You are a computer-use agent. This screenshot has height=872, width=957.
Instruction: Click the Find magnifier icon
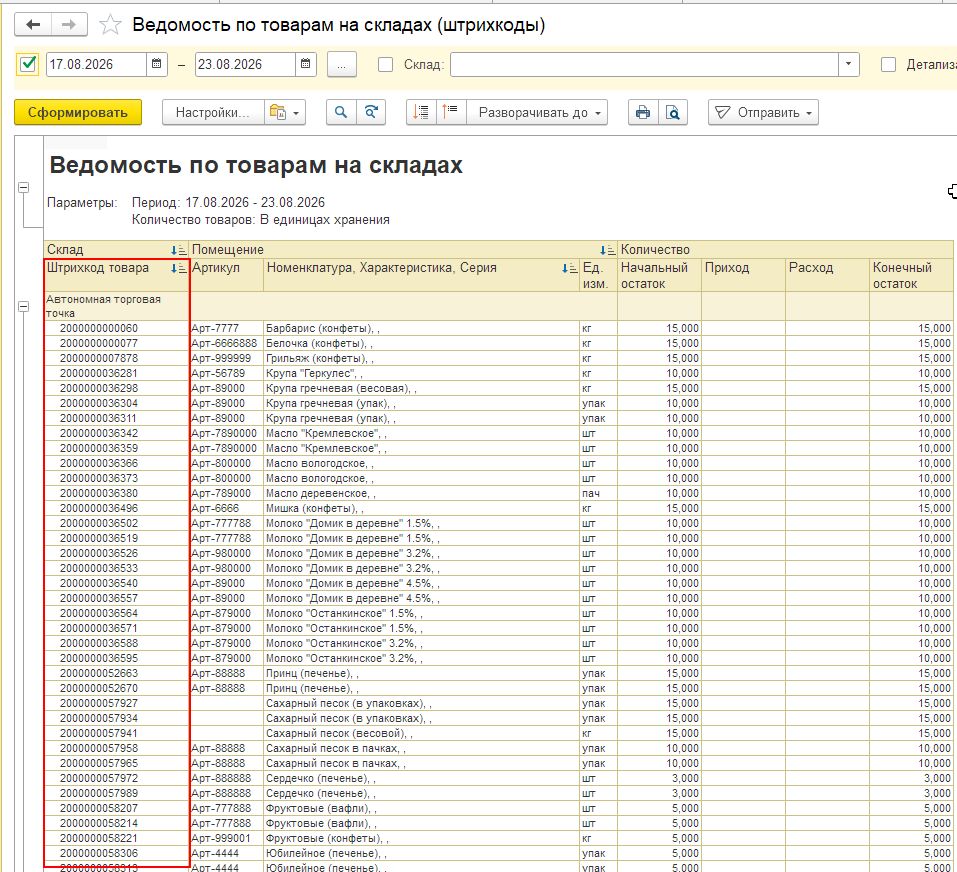coord(341,112)
